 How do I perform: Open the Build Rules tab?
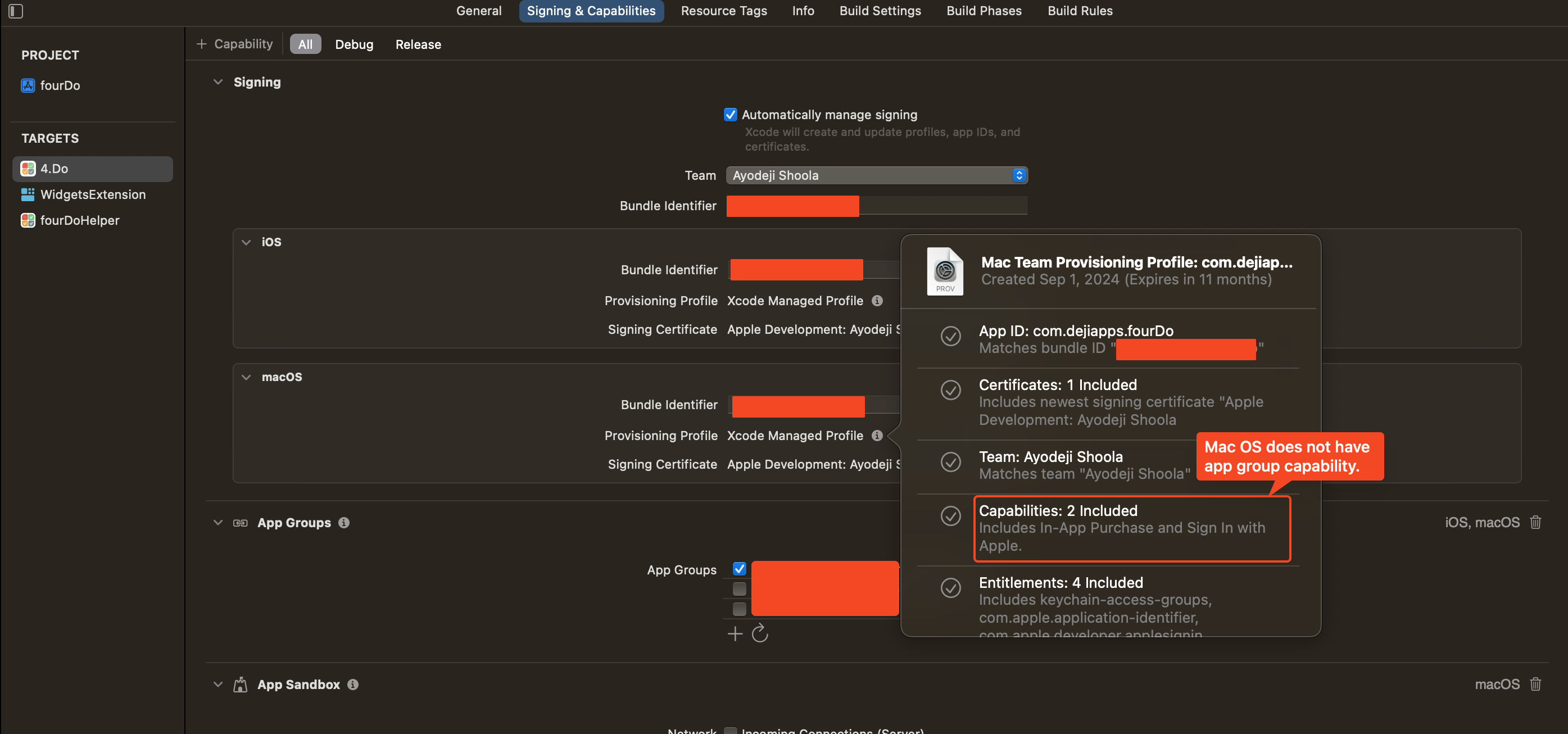click(1080, 11)
